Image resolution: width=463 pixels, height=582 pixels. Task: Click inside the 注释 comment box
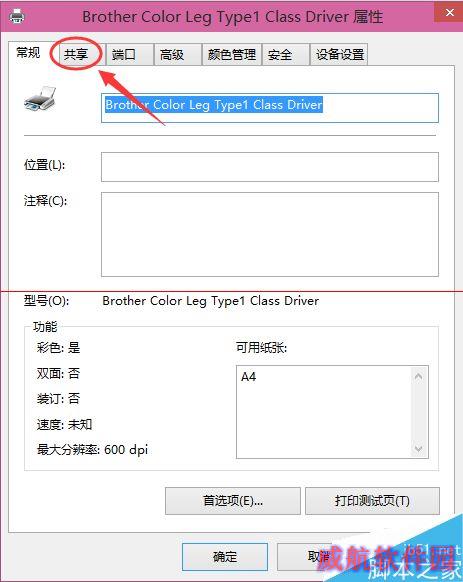270,234
